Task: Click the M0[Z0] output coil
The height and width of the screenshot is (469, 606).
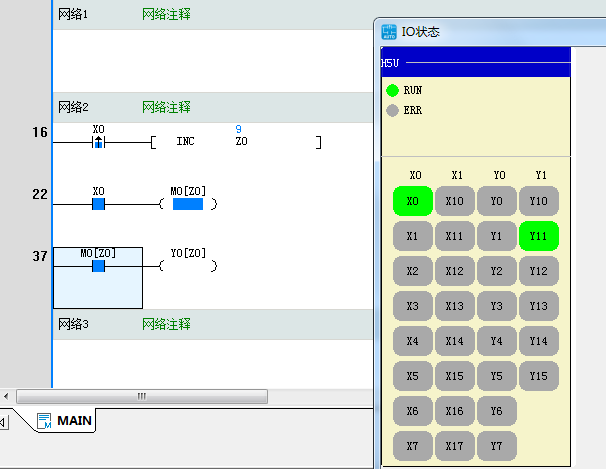Action: click(187, 204)
